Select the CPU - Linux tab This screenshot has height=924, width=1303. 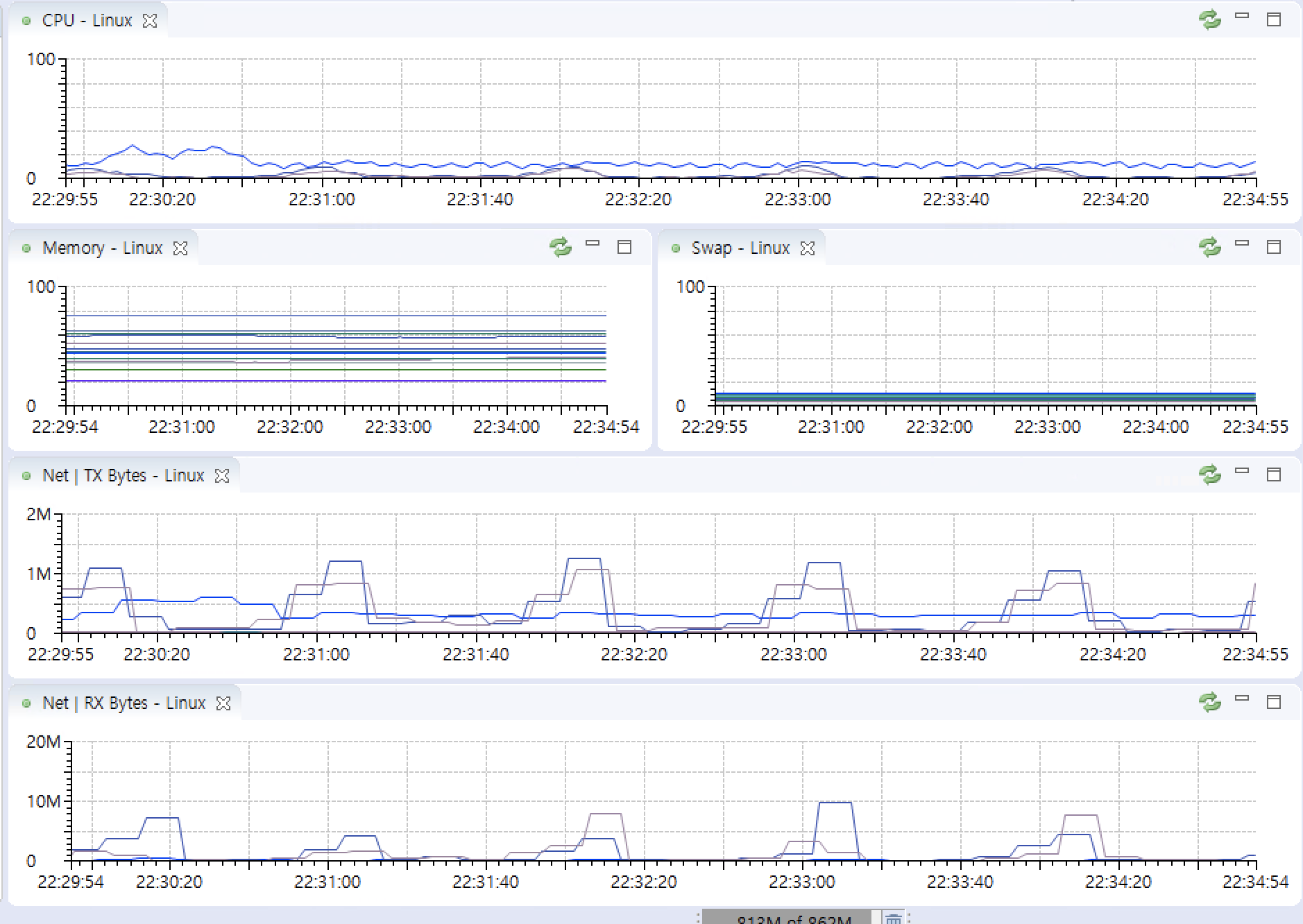(x=87, y=21)
